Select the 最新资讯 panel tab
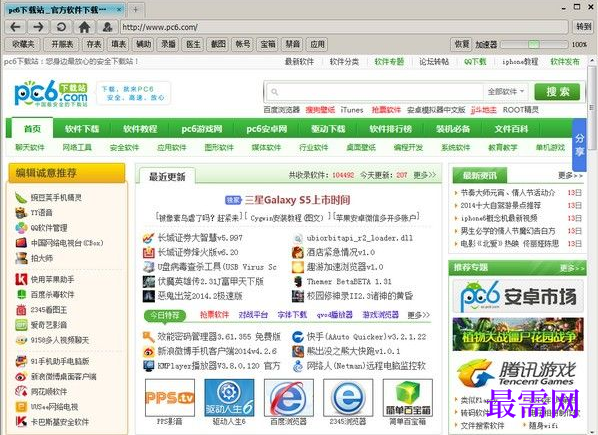The image size is (598, 435). point(480,175)
